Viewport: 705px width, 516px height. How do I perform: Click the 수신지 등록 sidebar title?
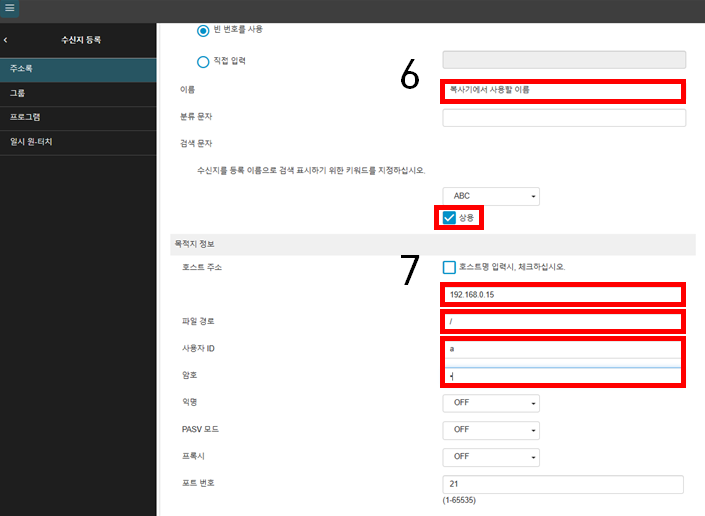(81, 40)
